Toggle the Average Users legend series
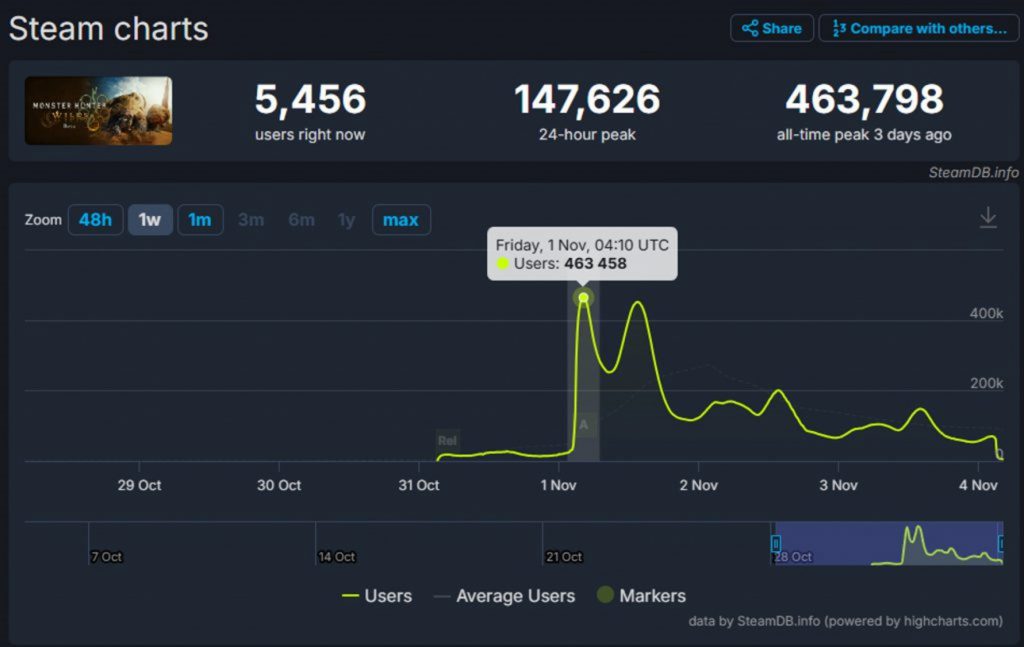 coord(504,595)
